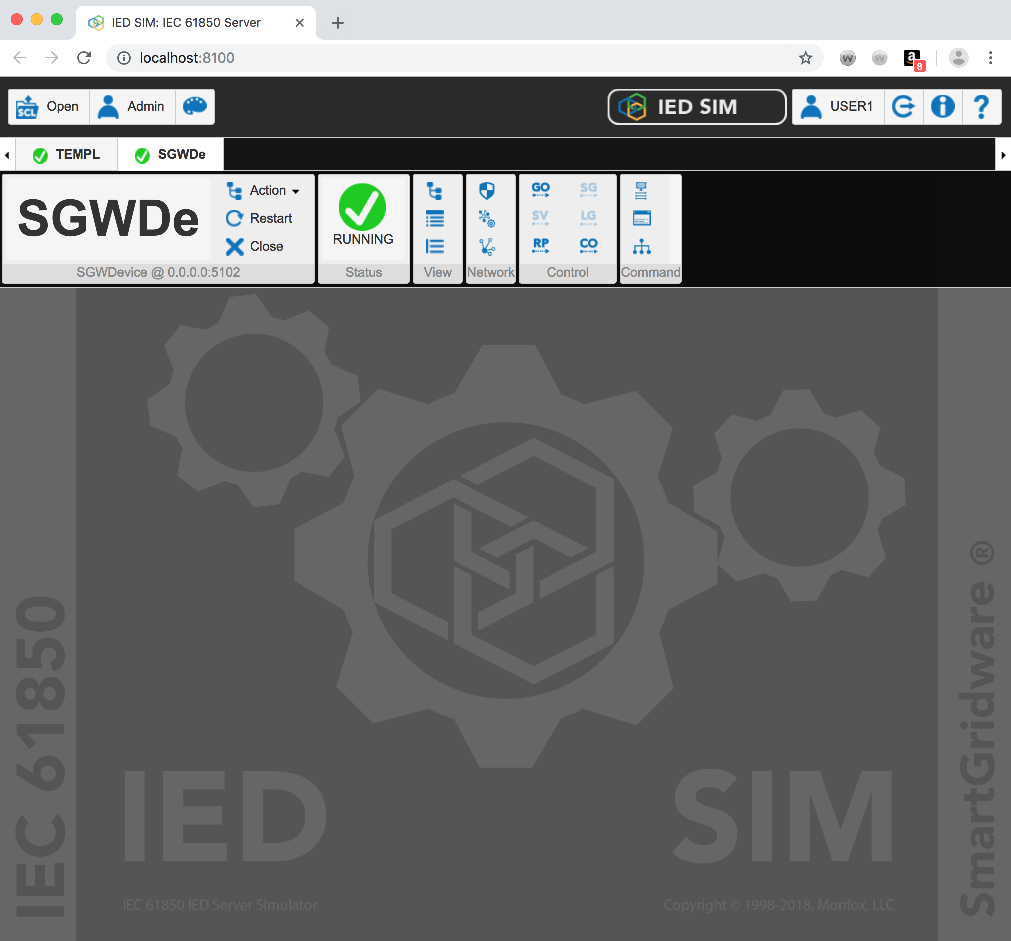
Task: Bookmark this page with star icon
Action: pos(805,58)
